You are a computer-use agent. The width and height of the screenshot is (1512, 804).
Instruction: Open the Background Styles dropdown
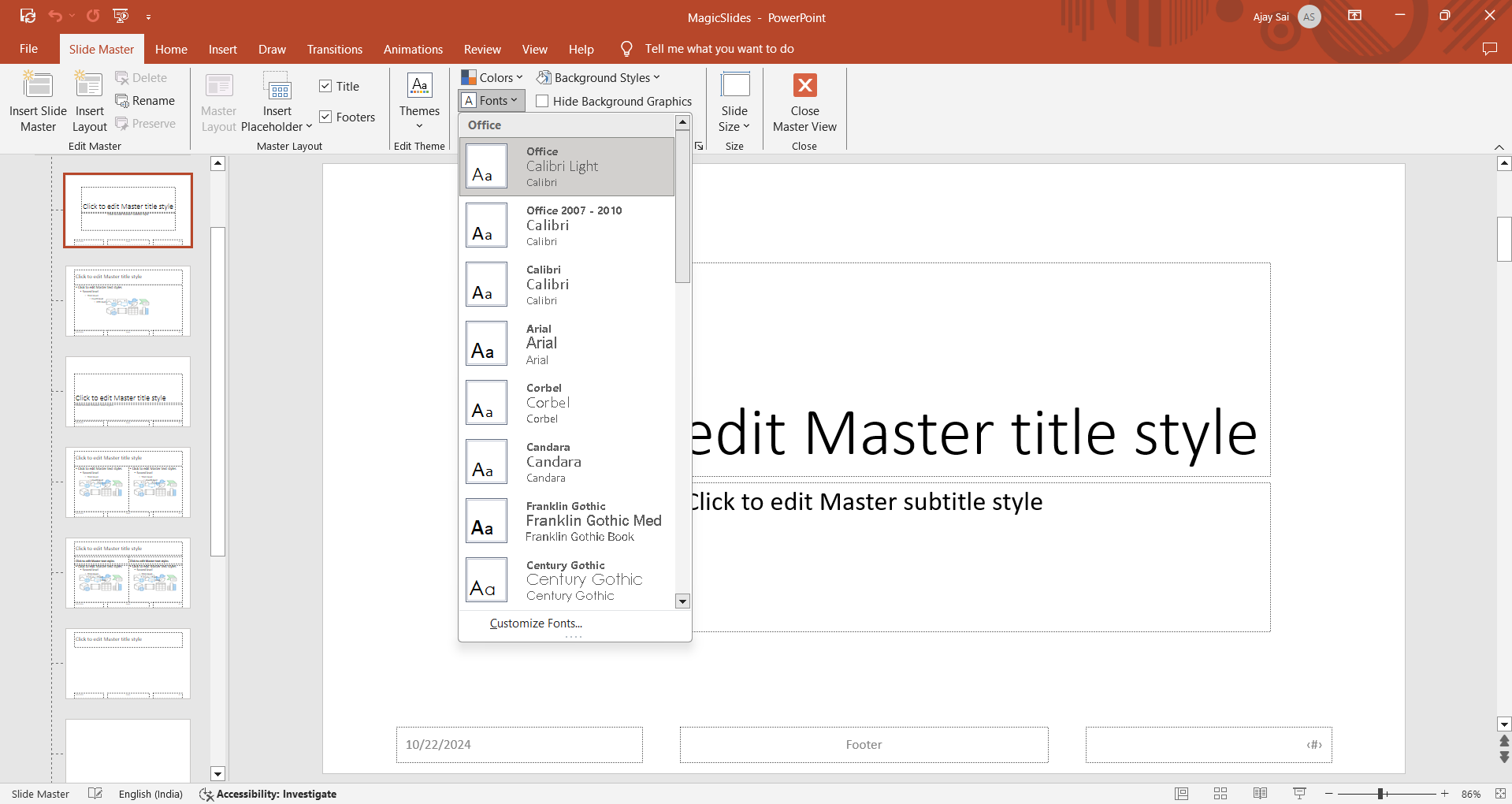(598, 77)
